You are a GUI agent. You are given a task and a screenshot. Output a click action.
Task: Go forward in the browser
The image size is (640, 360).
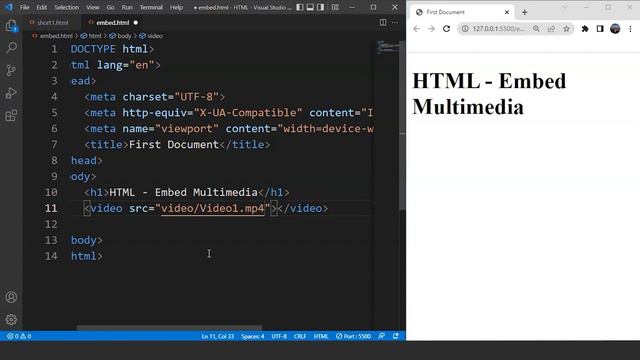click(x=431, y=29)
